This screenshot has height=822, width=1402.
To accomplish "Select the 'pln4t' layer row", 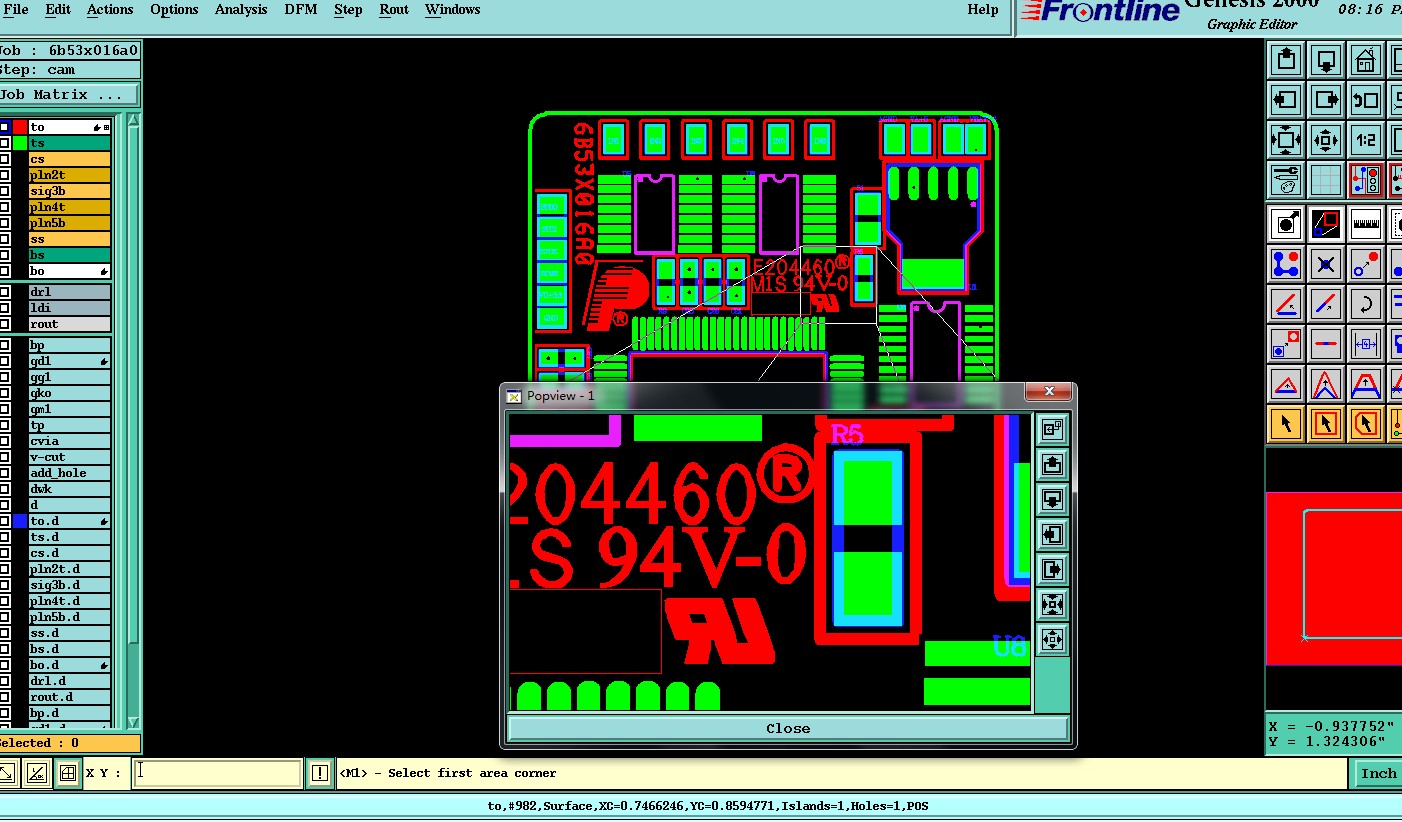I will [x=69, y=207].
